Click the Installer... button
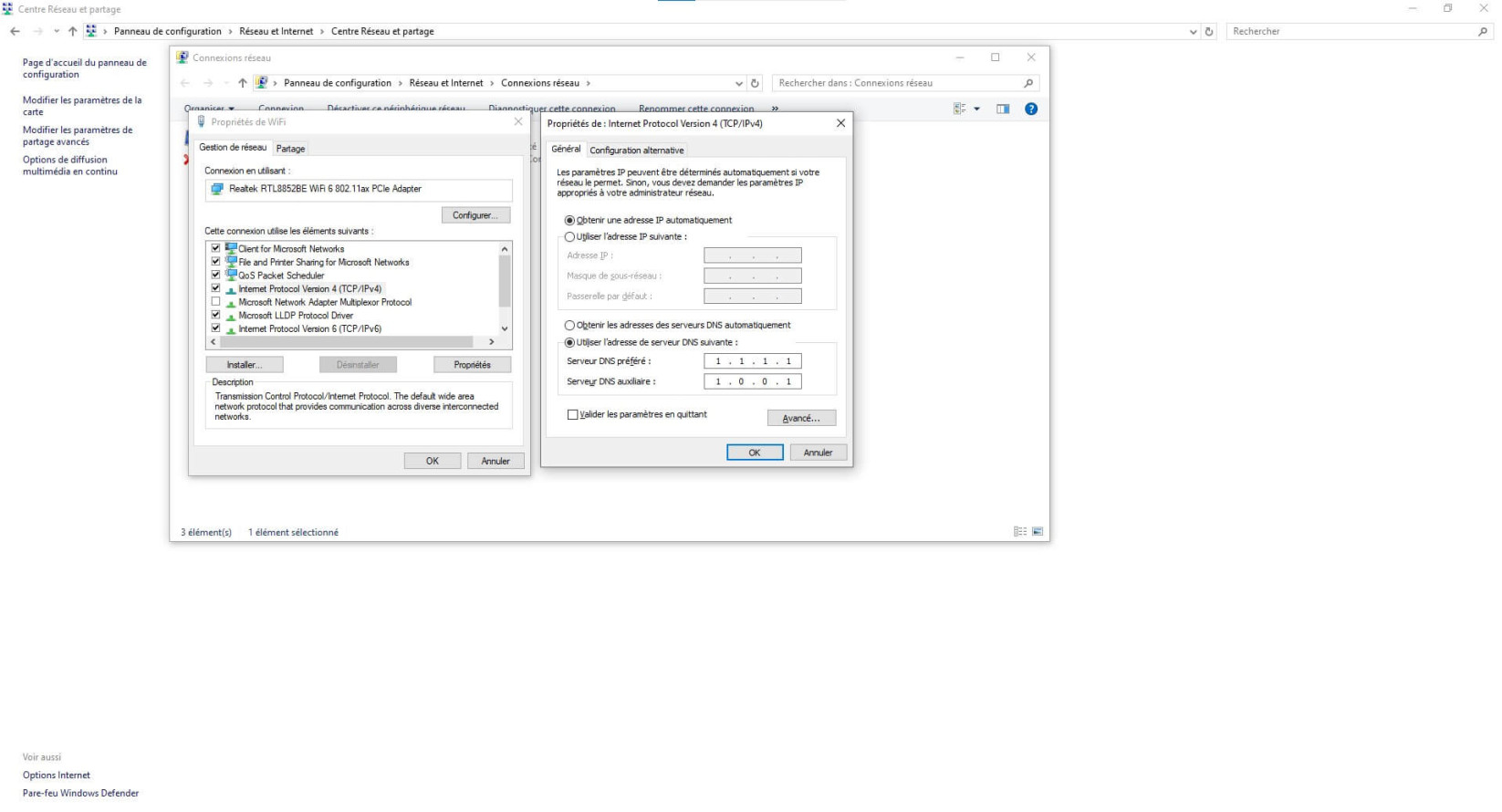Screen dimensions: 1502x812 pyautogui.click(x=245, y=365)
